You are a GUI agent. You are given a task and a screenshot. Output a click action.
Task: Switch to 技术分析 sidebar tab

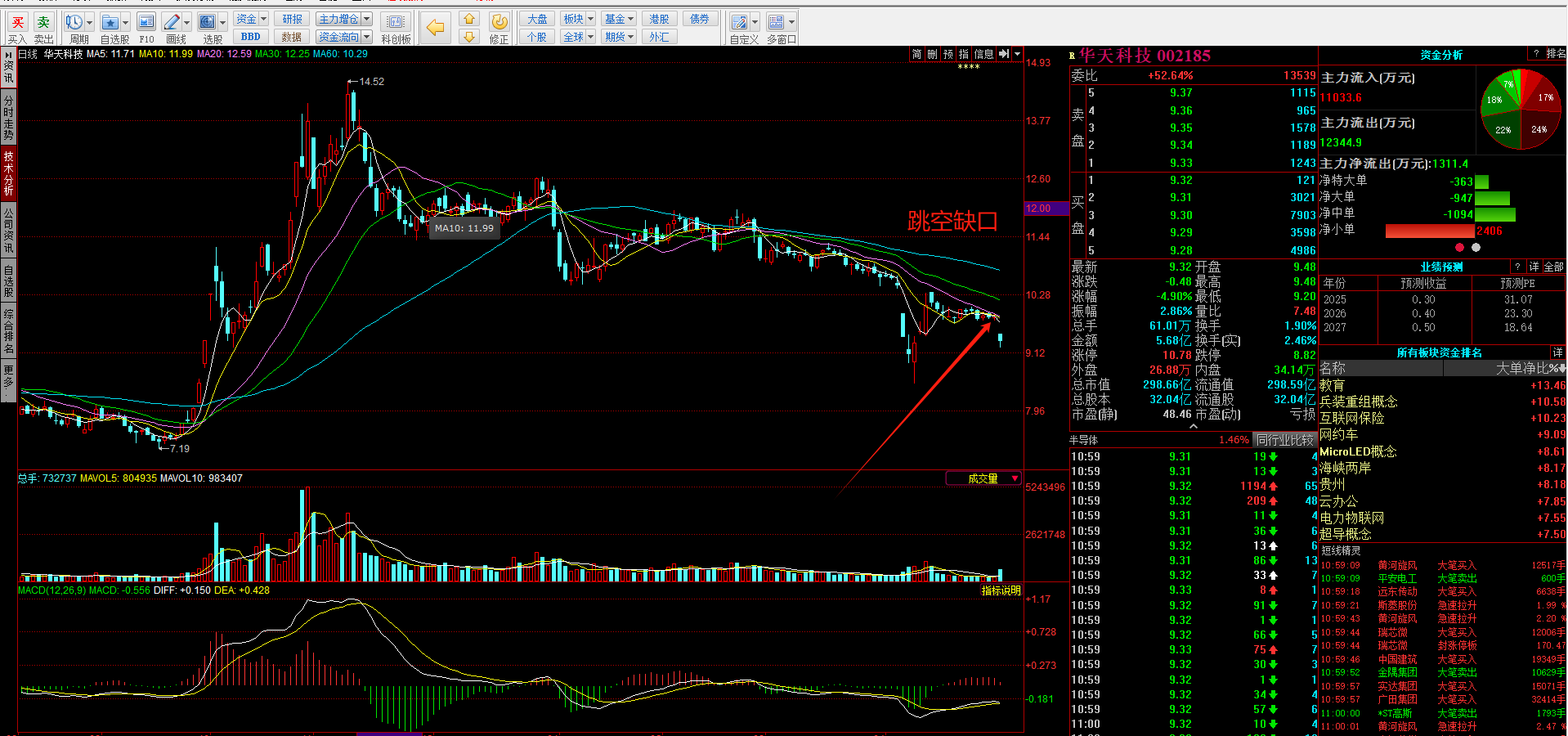[x=8, y=173]
